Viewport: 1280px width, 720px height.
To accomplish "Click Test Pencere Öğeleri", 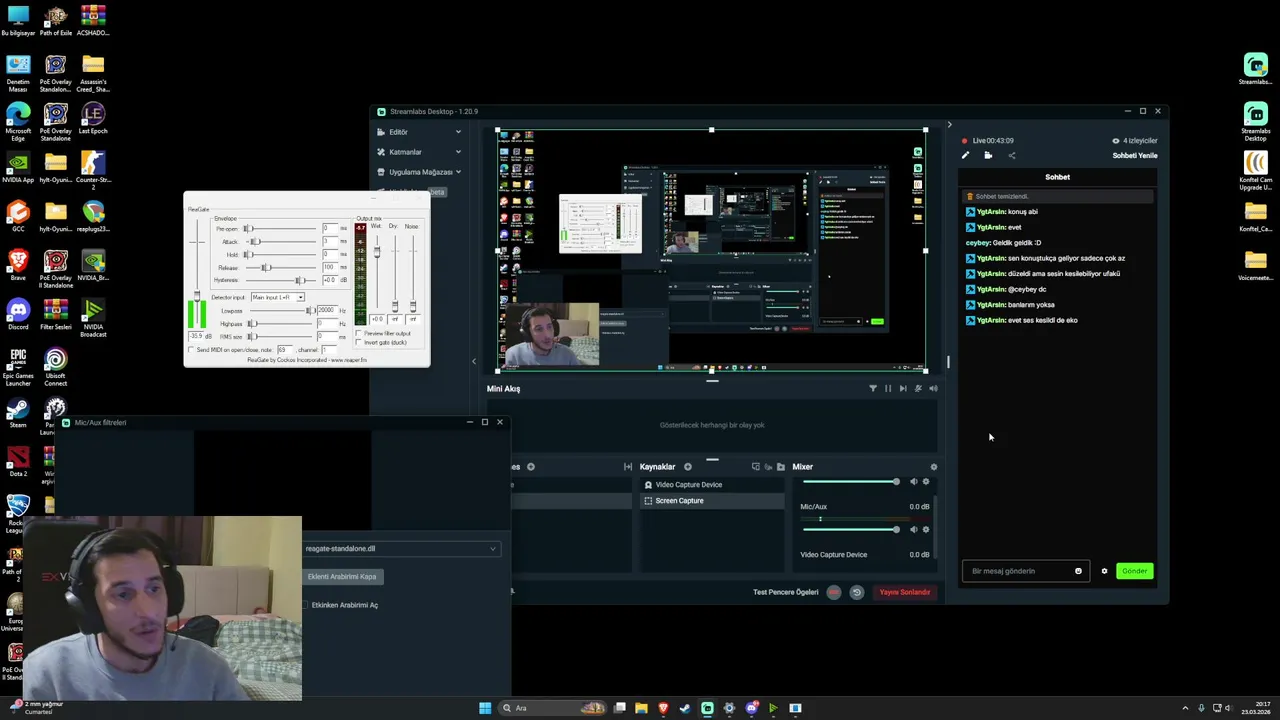I will (x=785, y=592).
